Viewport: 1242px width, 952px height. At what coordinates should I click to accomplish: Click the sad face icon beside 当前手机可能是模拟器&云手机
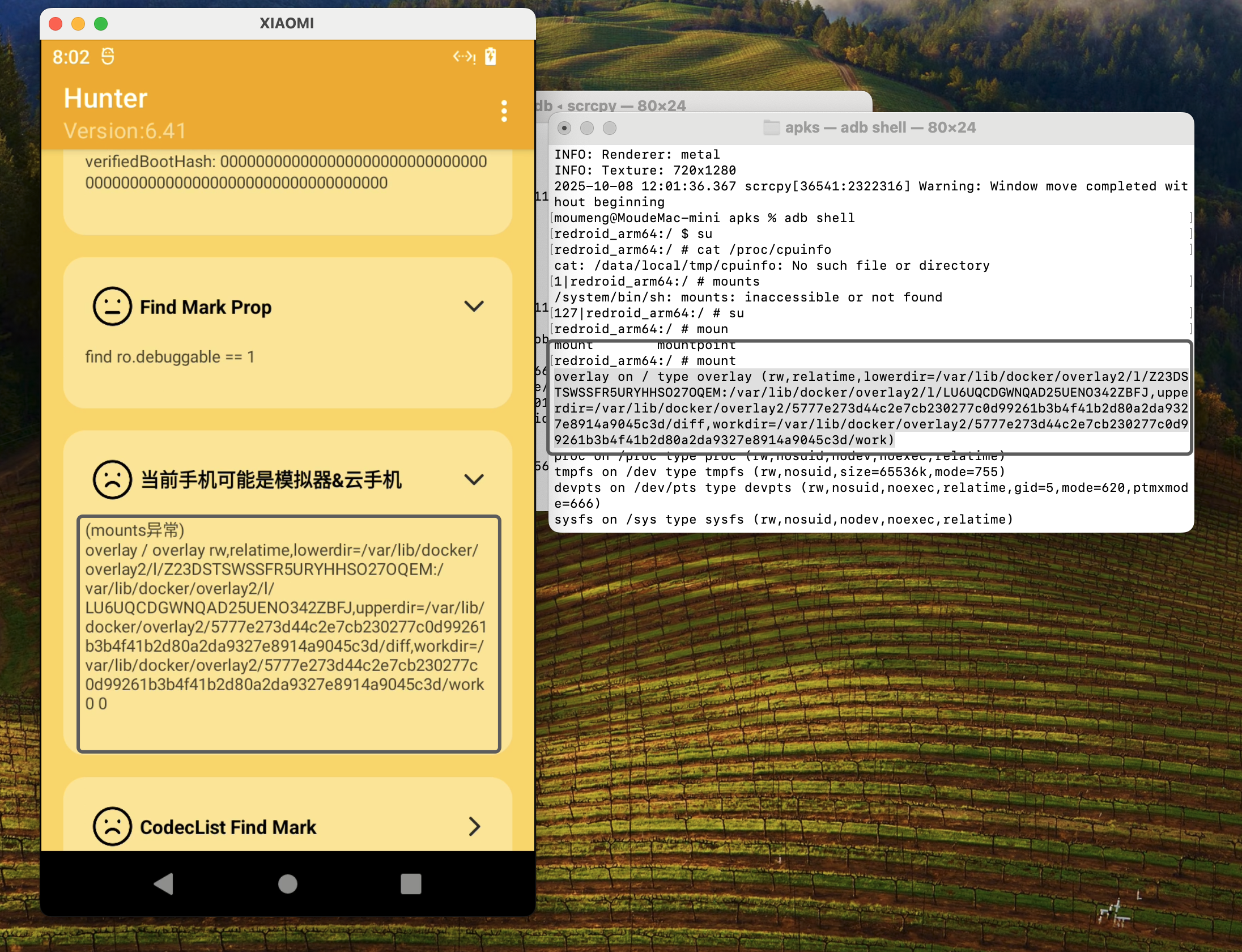tap(112, 479)
